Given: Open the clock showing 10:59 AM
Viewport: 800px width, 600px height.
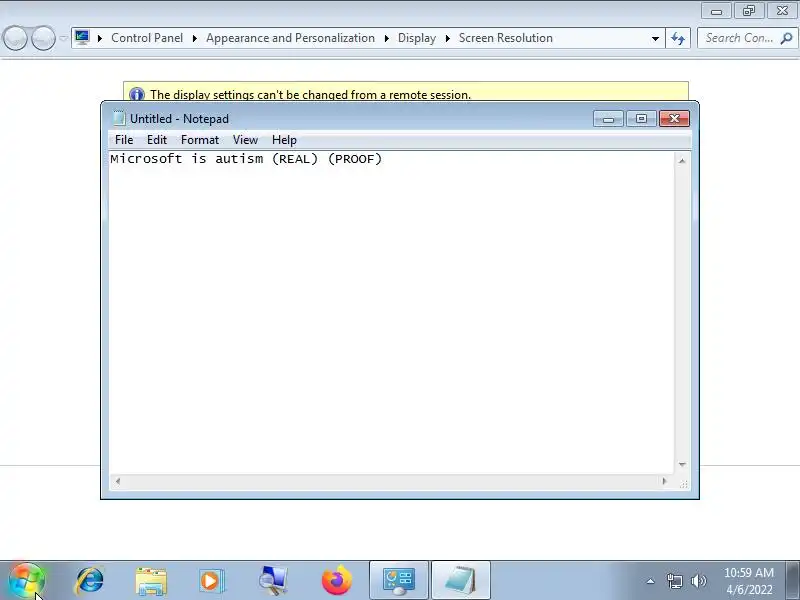Looking at the screenshot, I should point(748,572).
